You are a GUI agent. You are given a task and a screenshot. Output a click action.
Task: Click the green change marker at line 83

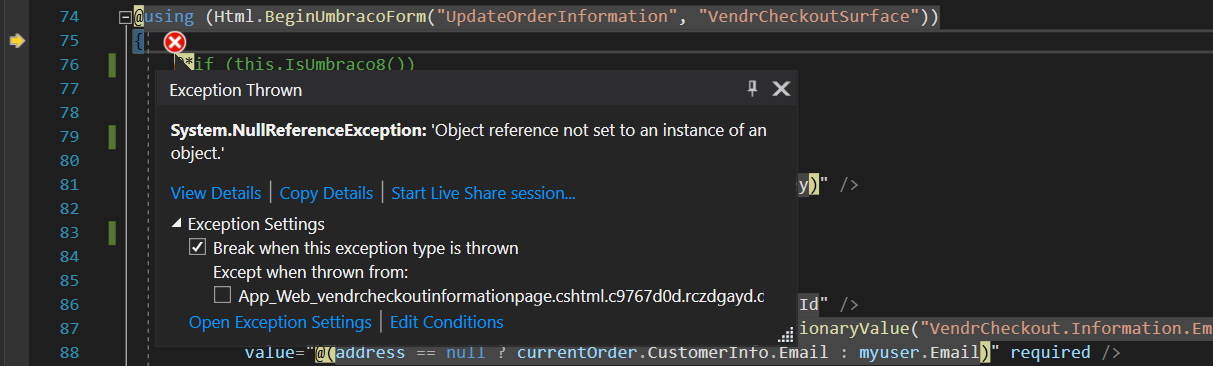tap(113, 233)
